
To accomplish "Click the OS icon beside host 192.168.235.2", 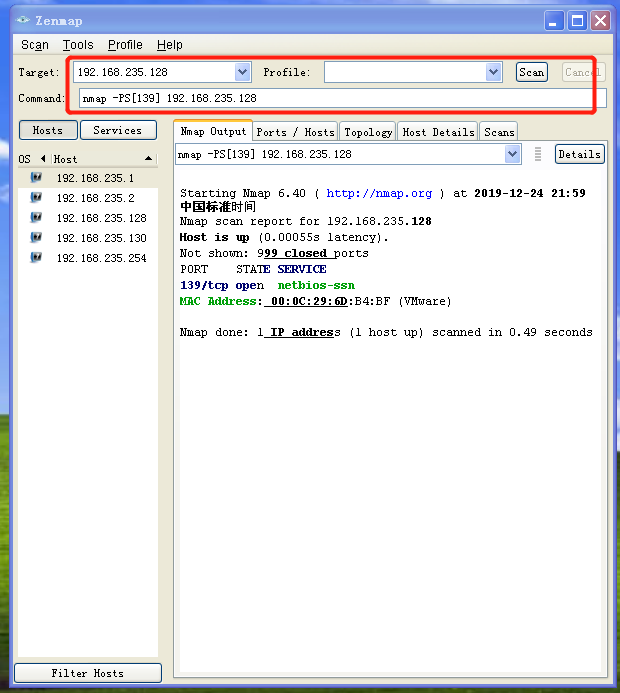I will coord(36,198).
